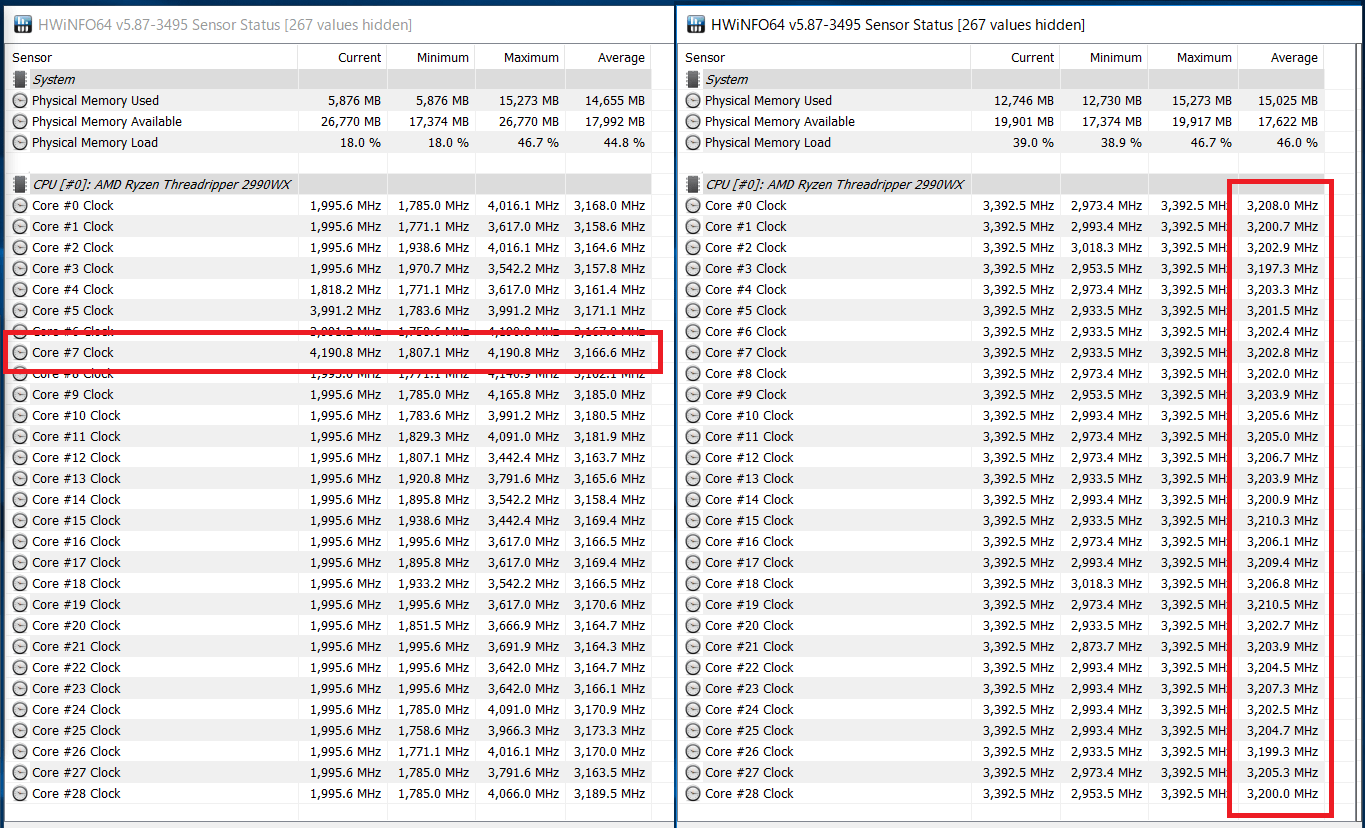
Task: Select CPU [#0] AMD Ryzen Threadripper row, left window
Action: (x=329, y=184)
